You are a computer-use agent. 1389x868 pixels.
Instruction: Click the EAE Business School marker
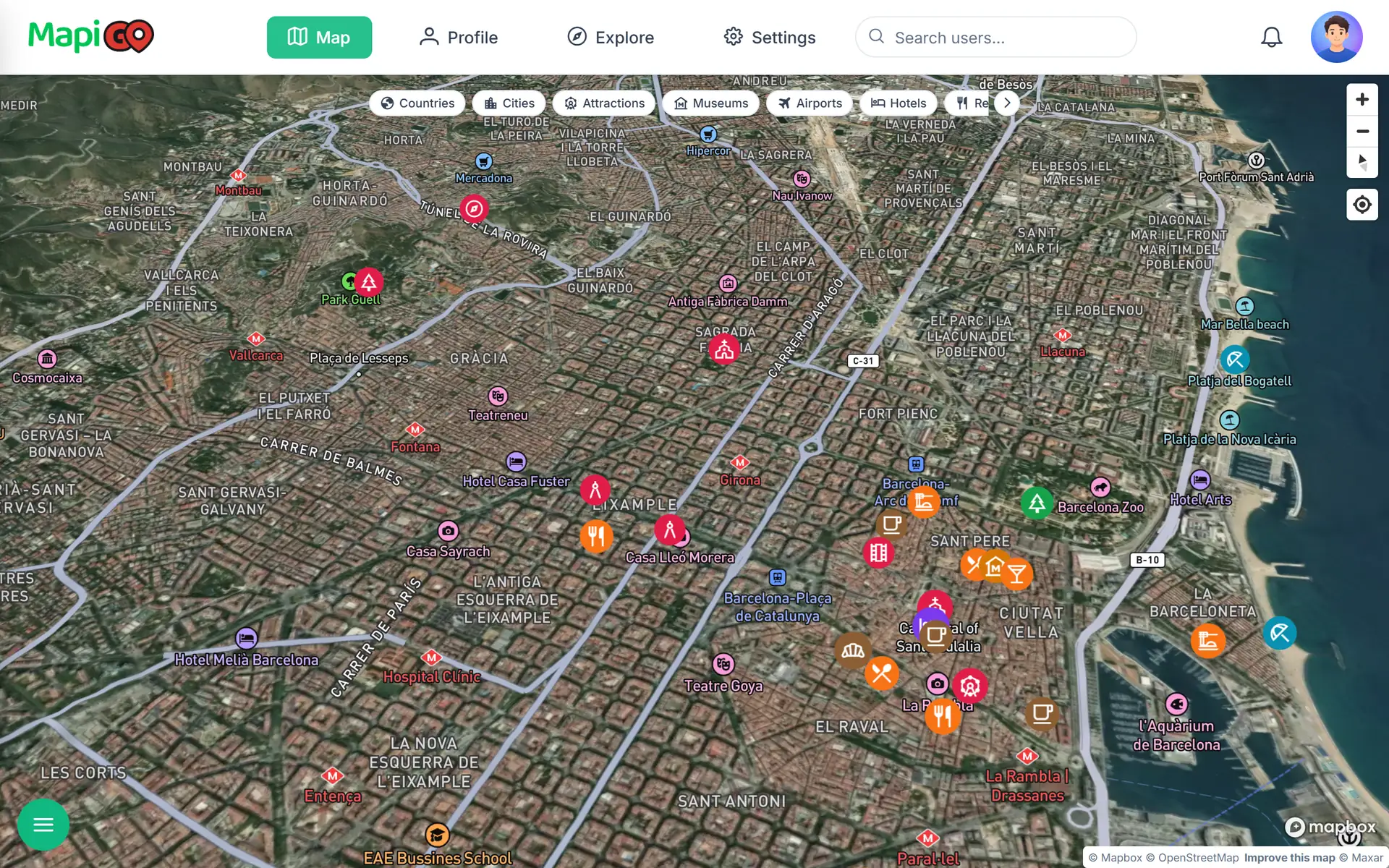(437, 835)
